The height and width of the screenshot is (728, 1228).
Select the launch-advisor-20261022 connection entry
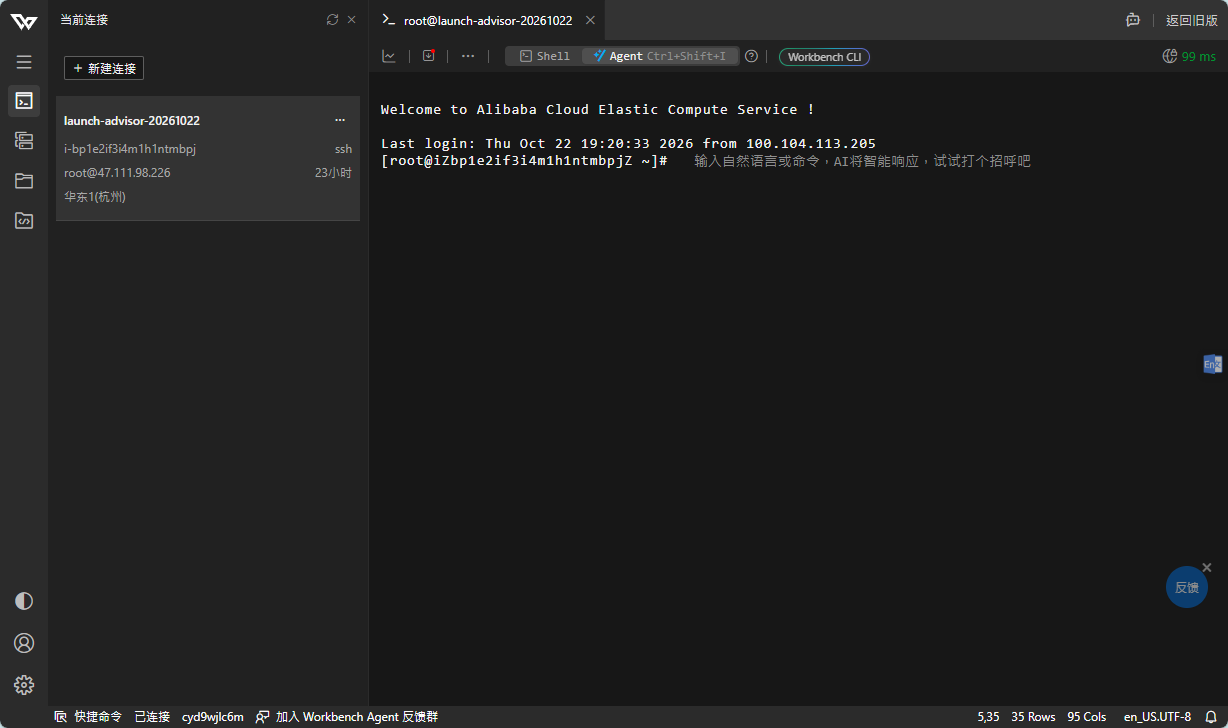(208, 158)
